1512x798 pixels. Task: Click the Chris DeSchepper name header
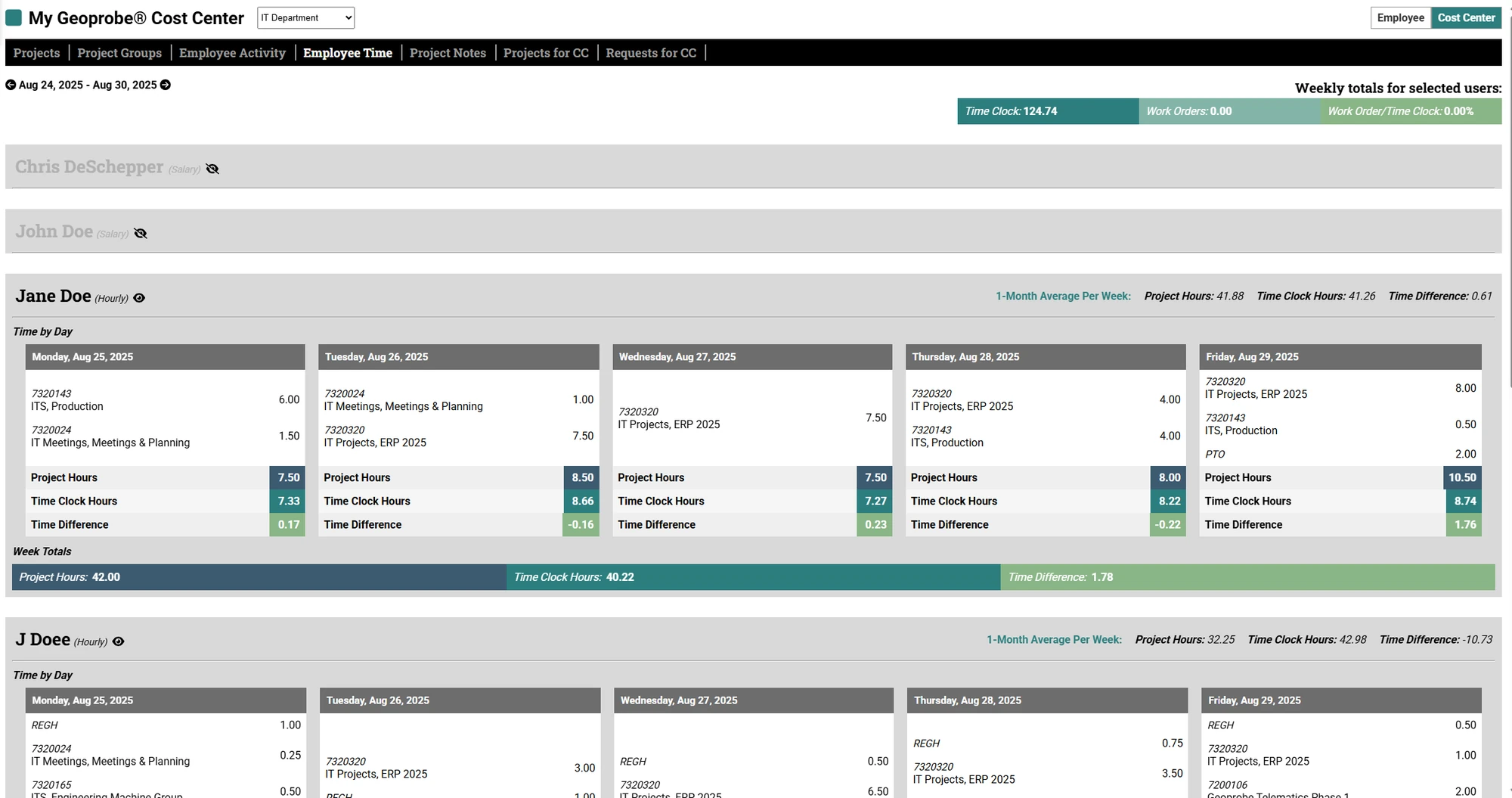89,167
